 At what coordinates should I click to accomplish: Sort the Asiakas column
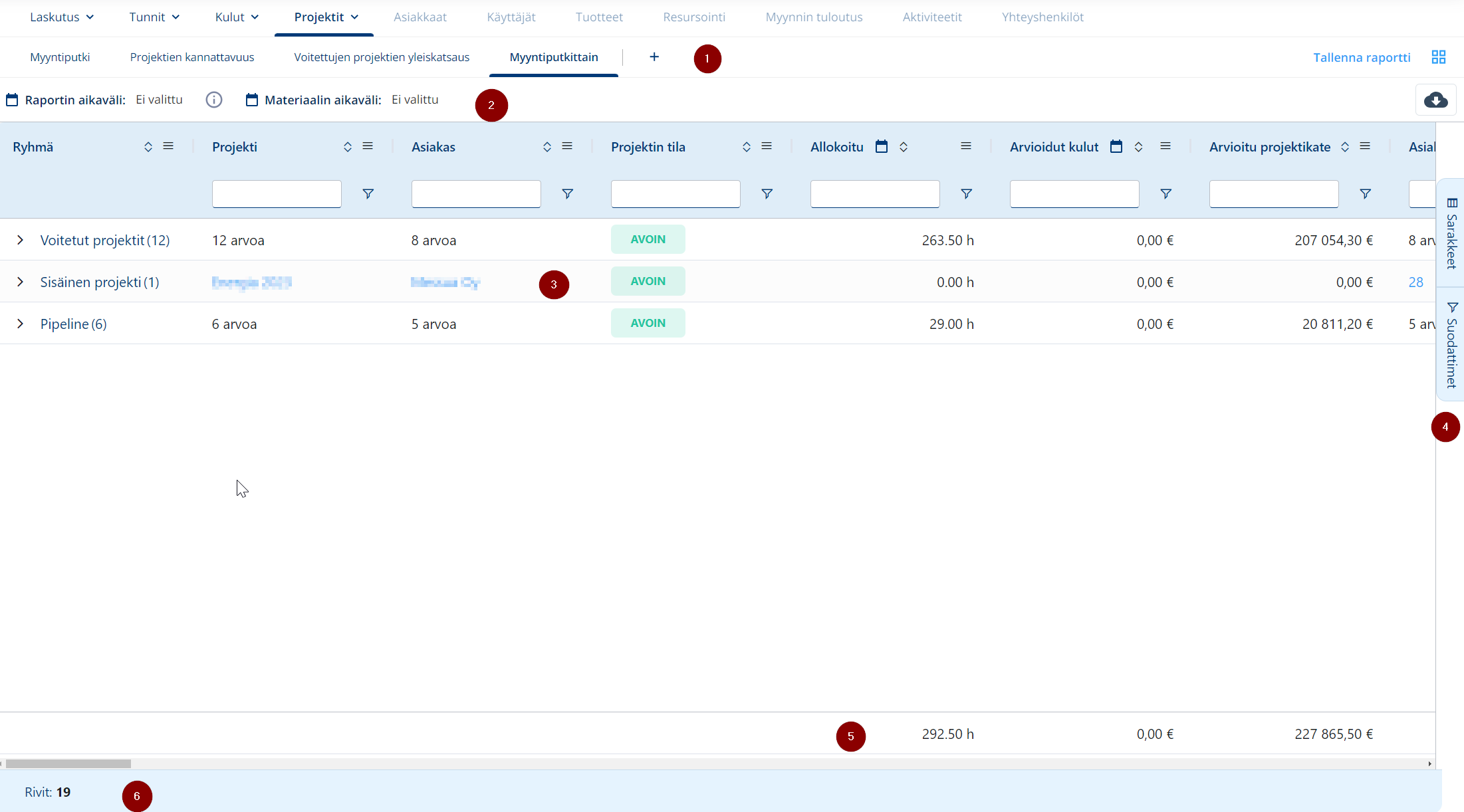pos(547,147)
